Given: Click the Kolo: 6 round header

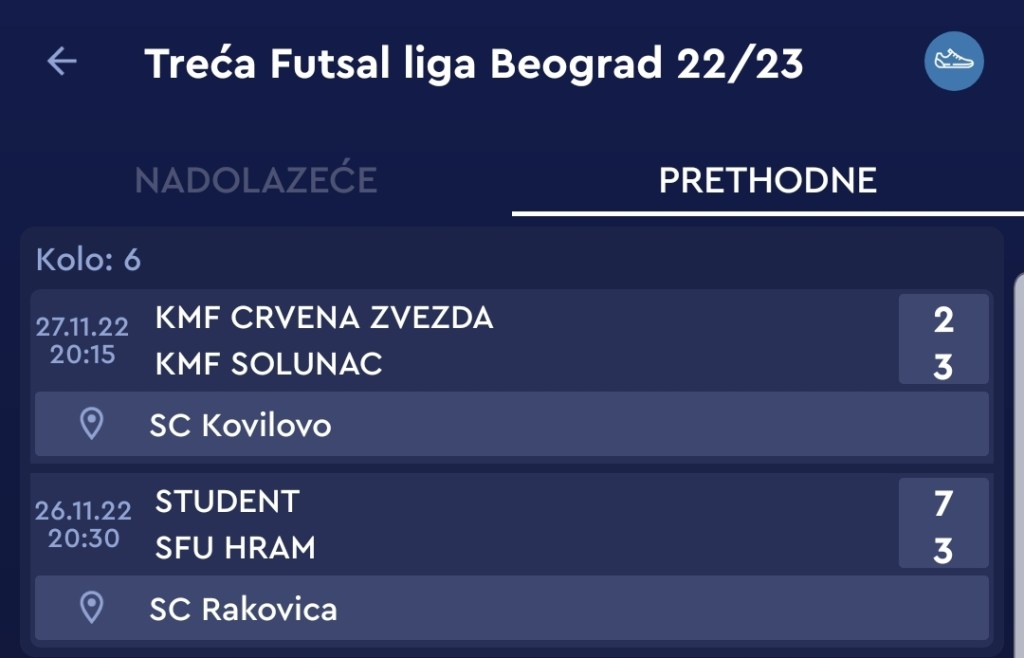Looking at the screenshot, I should coord(89,260).
